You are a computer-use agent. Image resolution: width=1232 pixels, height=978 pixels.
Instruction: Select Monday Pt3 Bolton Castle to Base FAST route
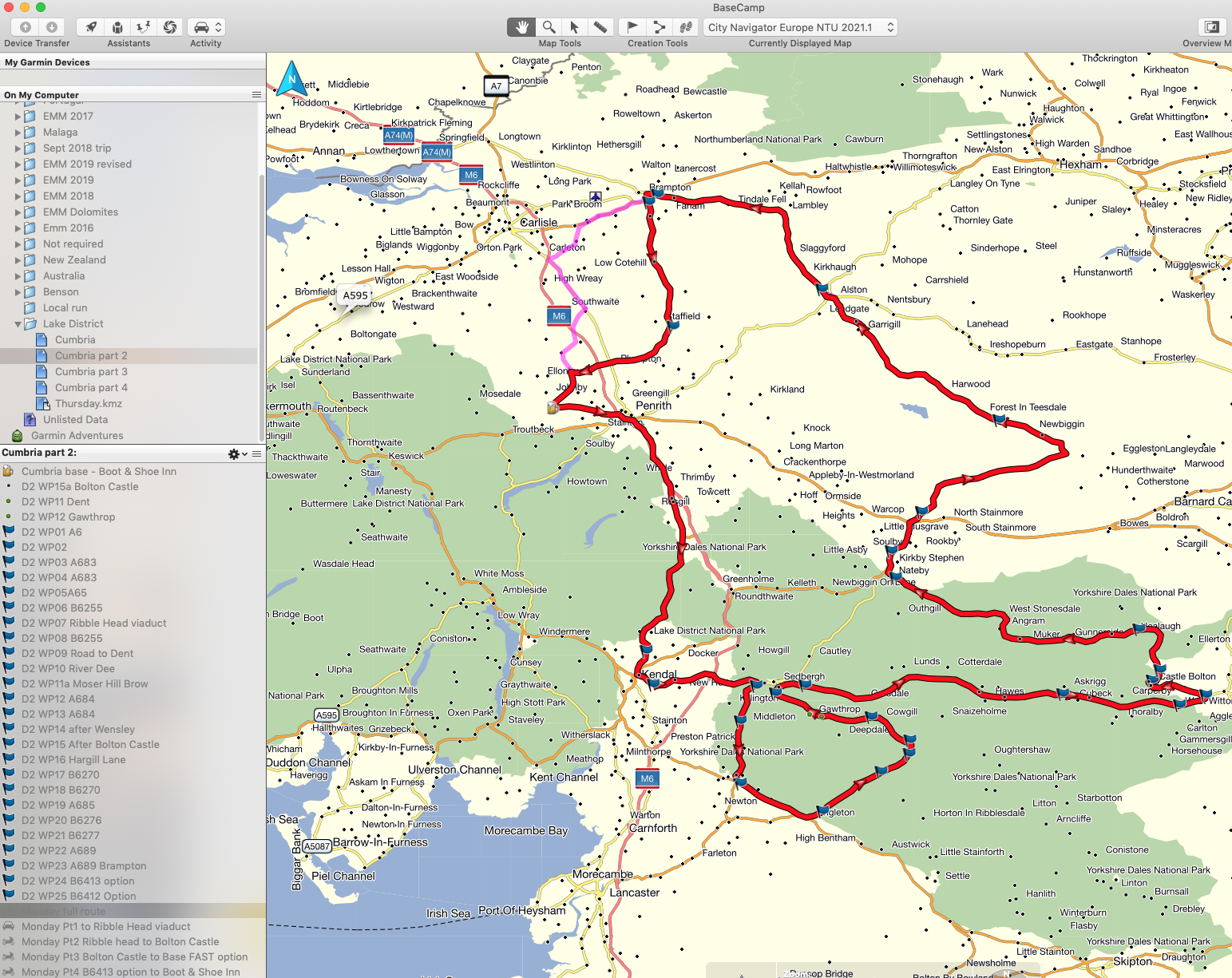[x=134, y=956]
